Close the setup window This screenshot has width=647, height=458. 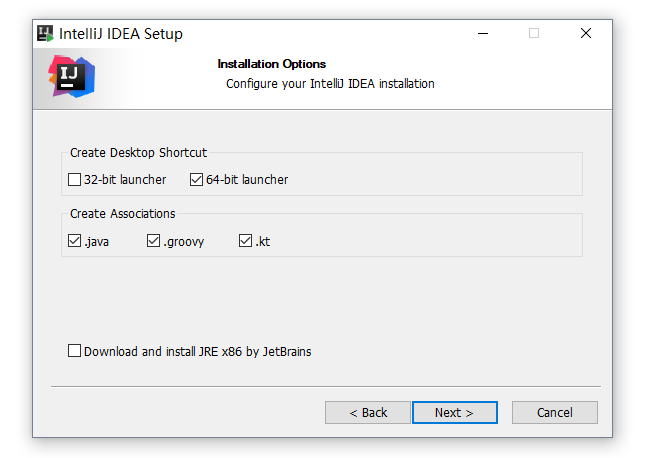[x=586, y=33]
